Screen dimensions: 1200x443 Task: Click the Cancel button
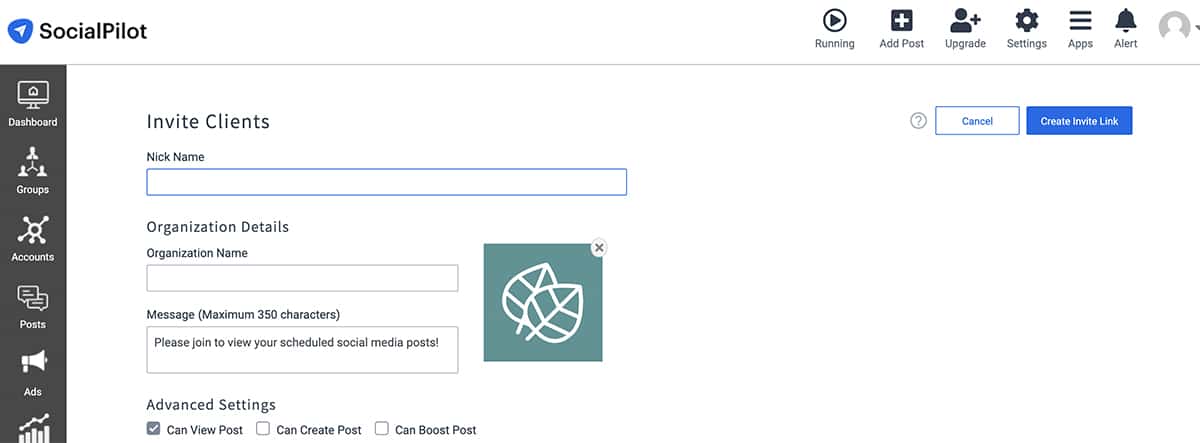977,121
